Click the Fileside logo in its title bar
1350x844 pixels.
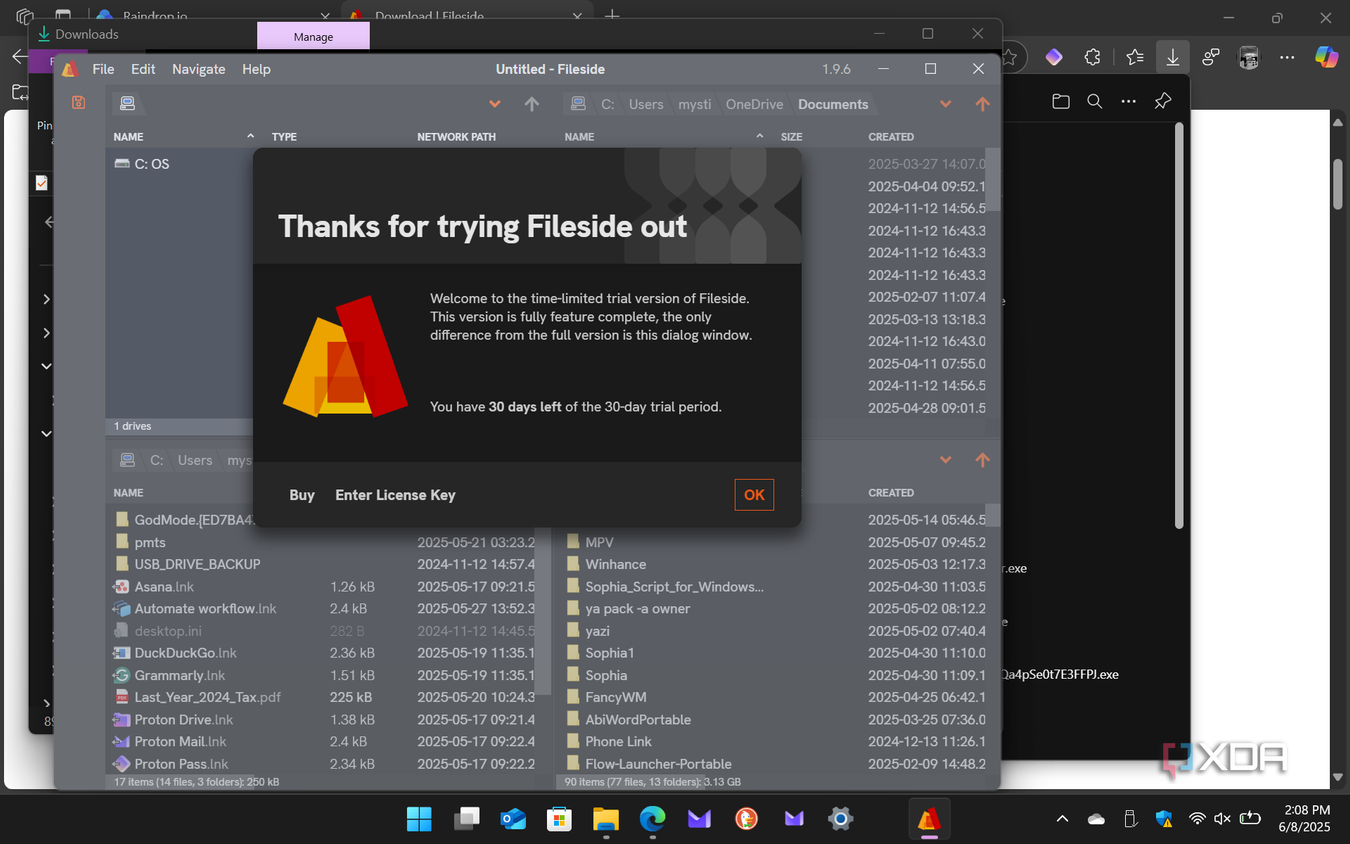[x=70, y=69]
